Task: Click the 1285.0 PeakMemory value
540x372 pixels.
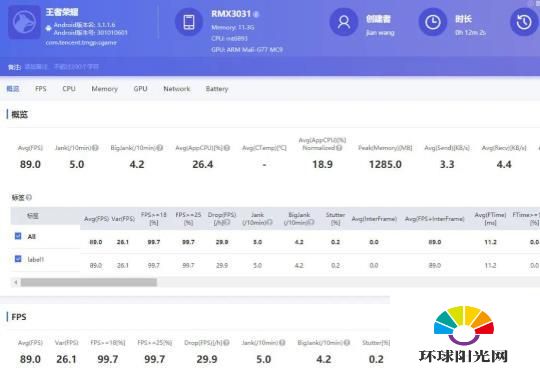Action: click(x=385, y=165)
